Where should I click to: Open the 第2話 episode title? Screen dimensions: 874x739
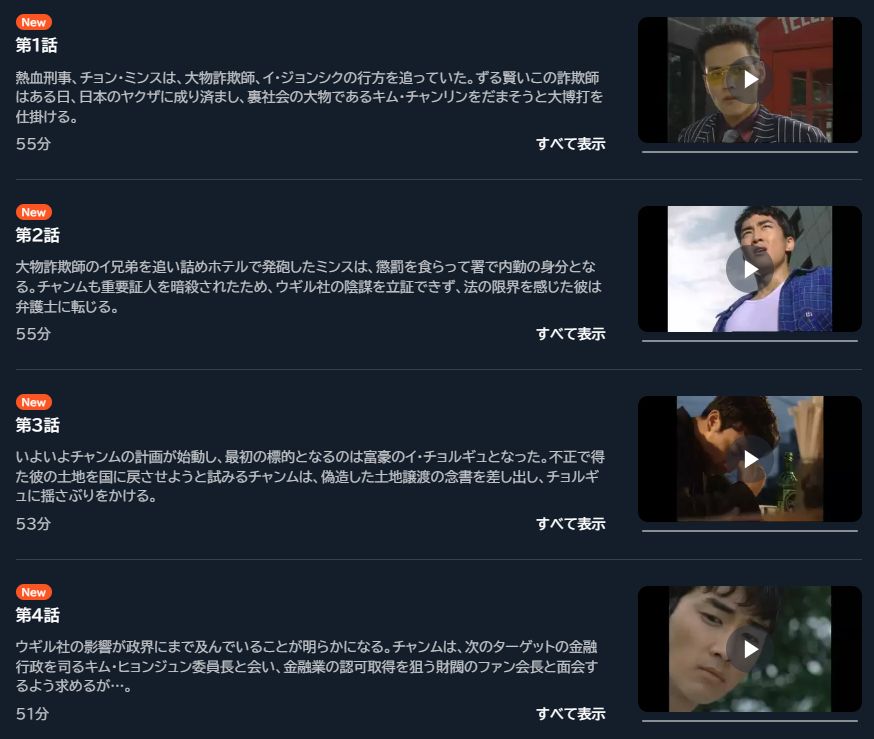pos(37,235)
